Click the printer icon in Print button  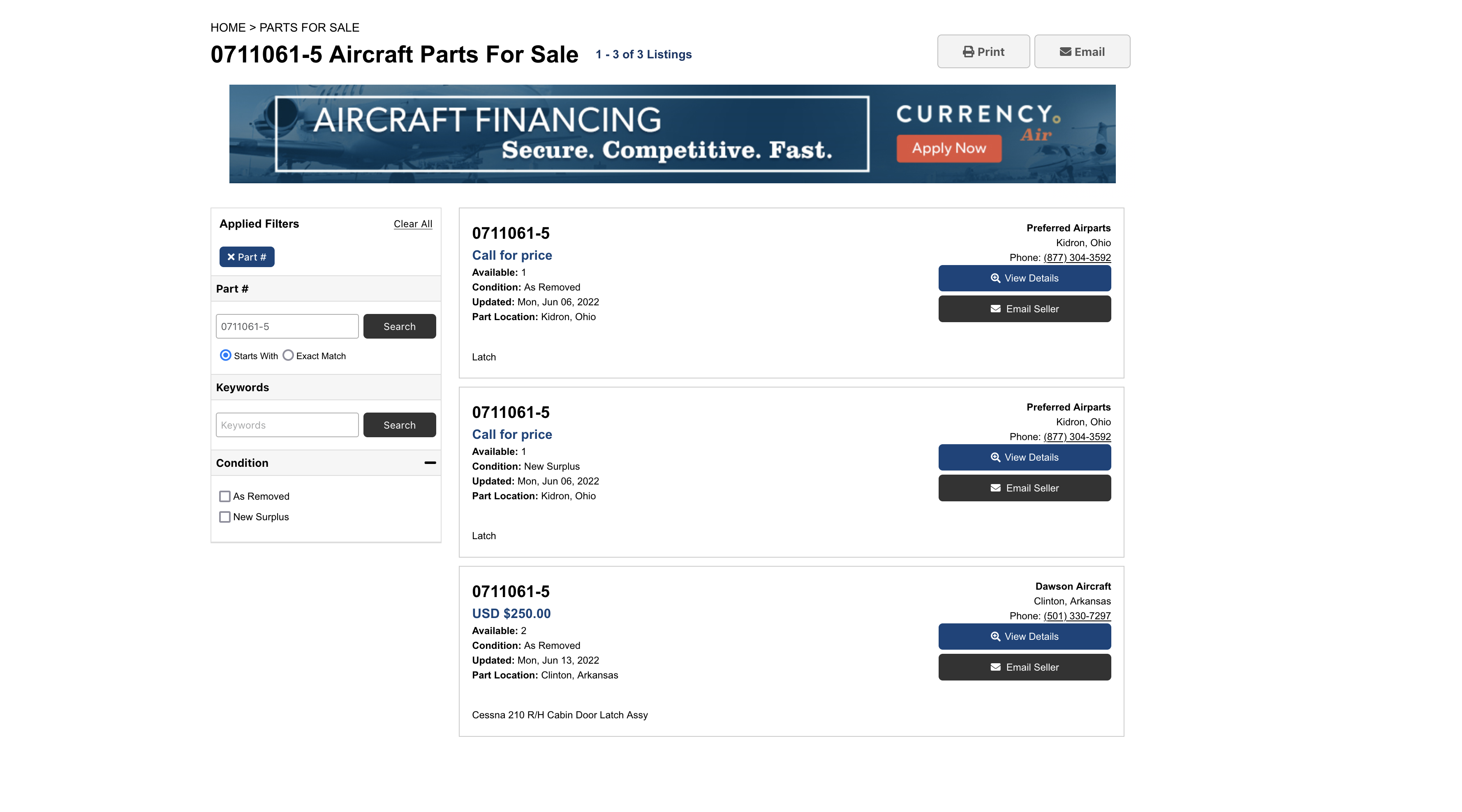point(968,52)
